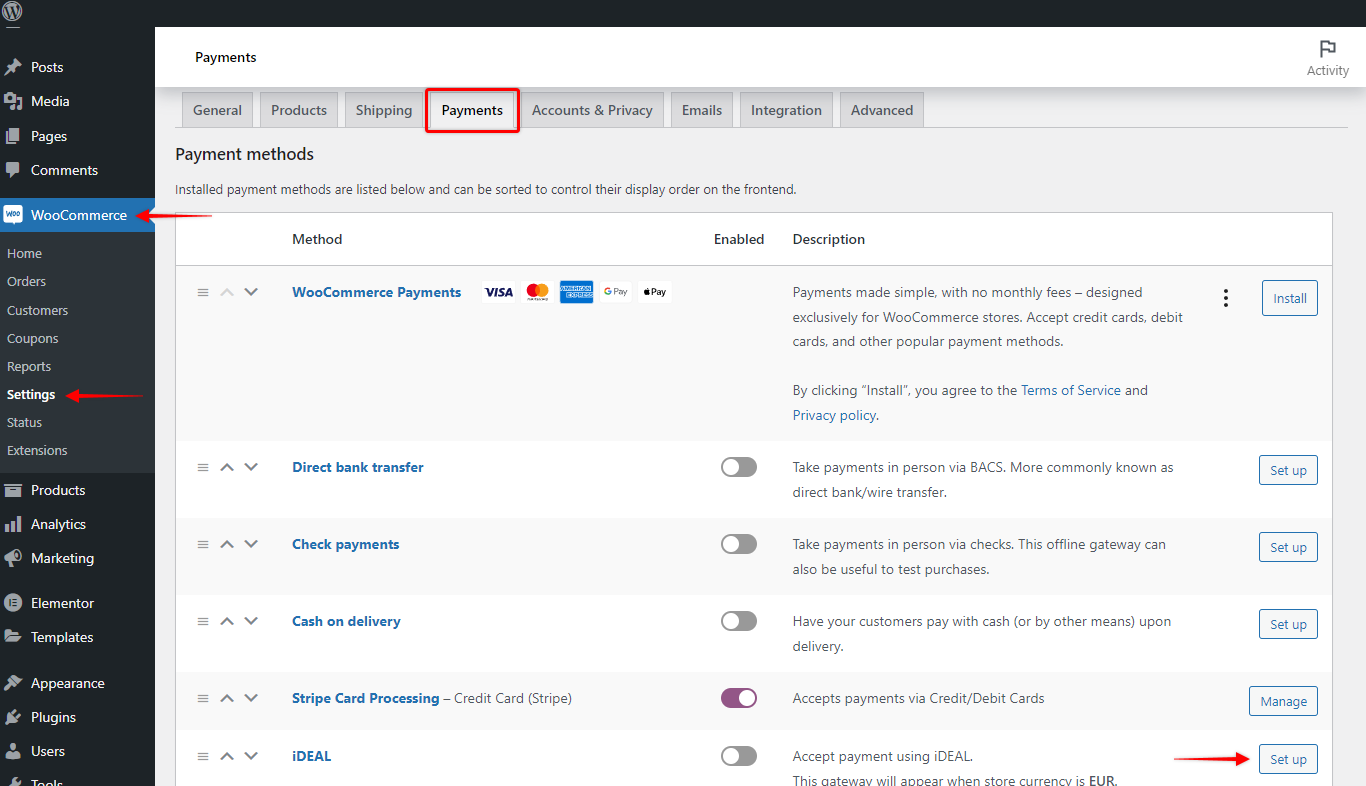
Task: Open the Integration tab
Action: coord(786,110)
